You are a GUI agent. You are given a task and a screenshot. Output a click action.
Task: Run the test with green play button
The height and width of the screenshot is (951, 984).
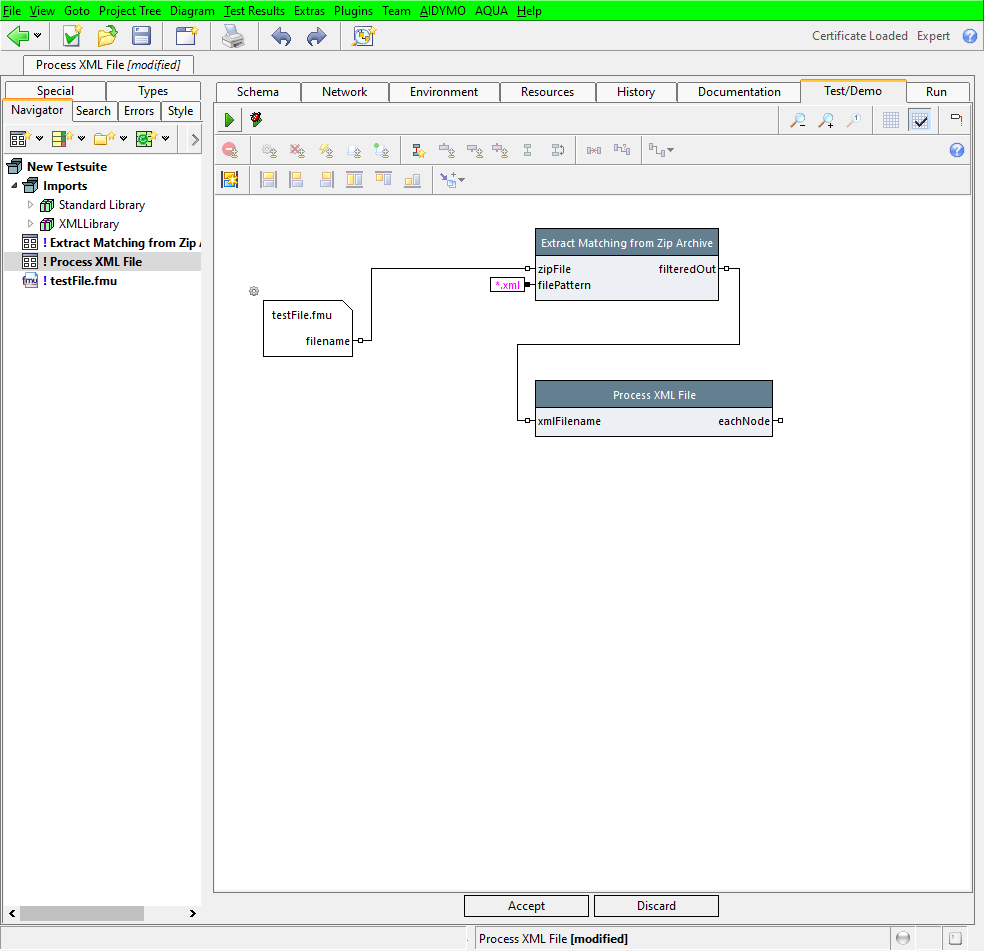(x=229, y=120)
